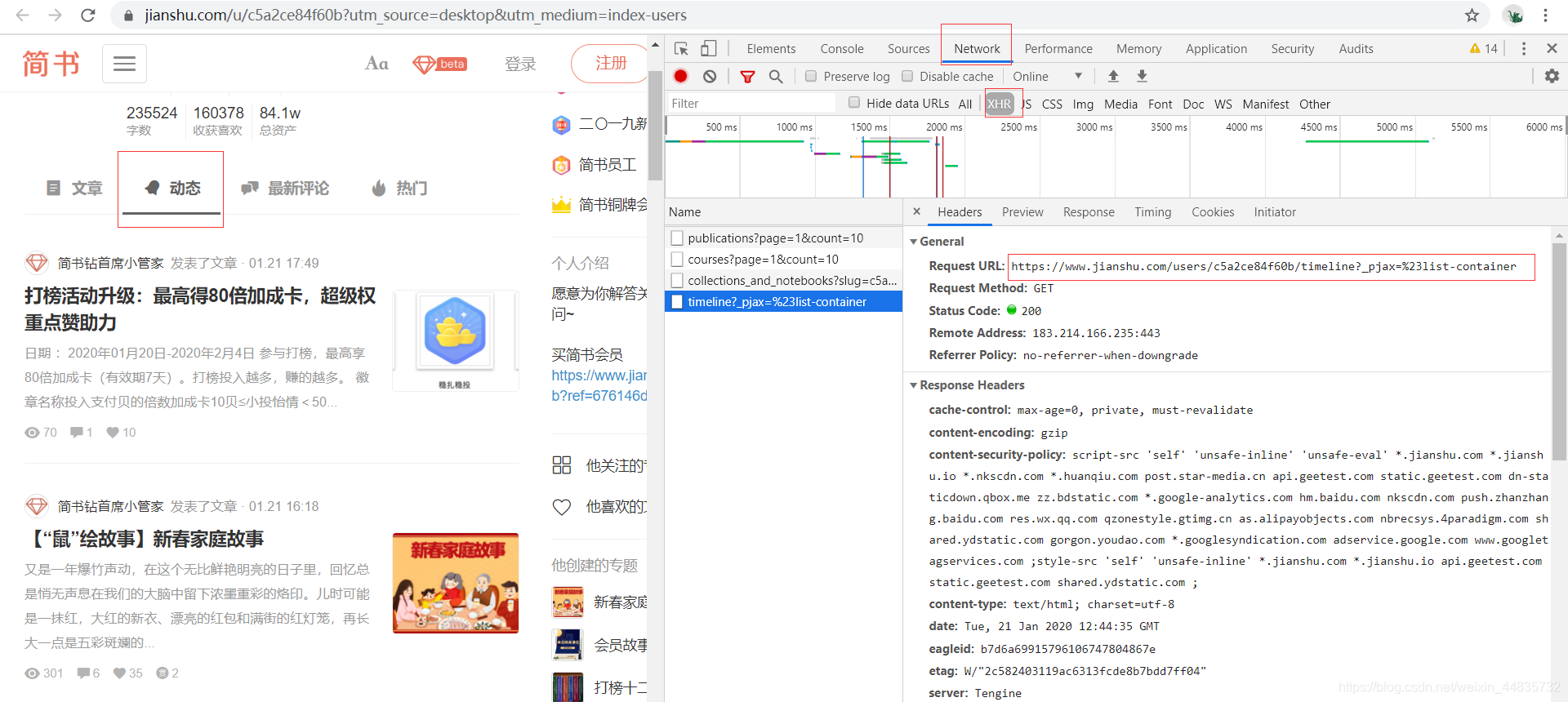Click the 登录 login link
Viewport: 1568px width, 702px height.
coord(520,64)
